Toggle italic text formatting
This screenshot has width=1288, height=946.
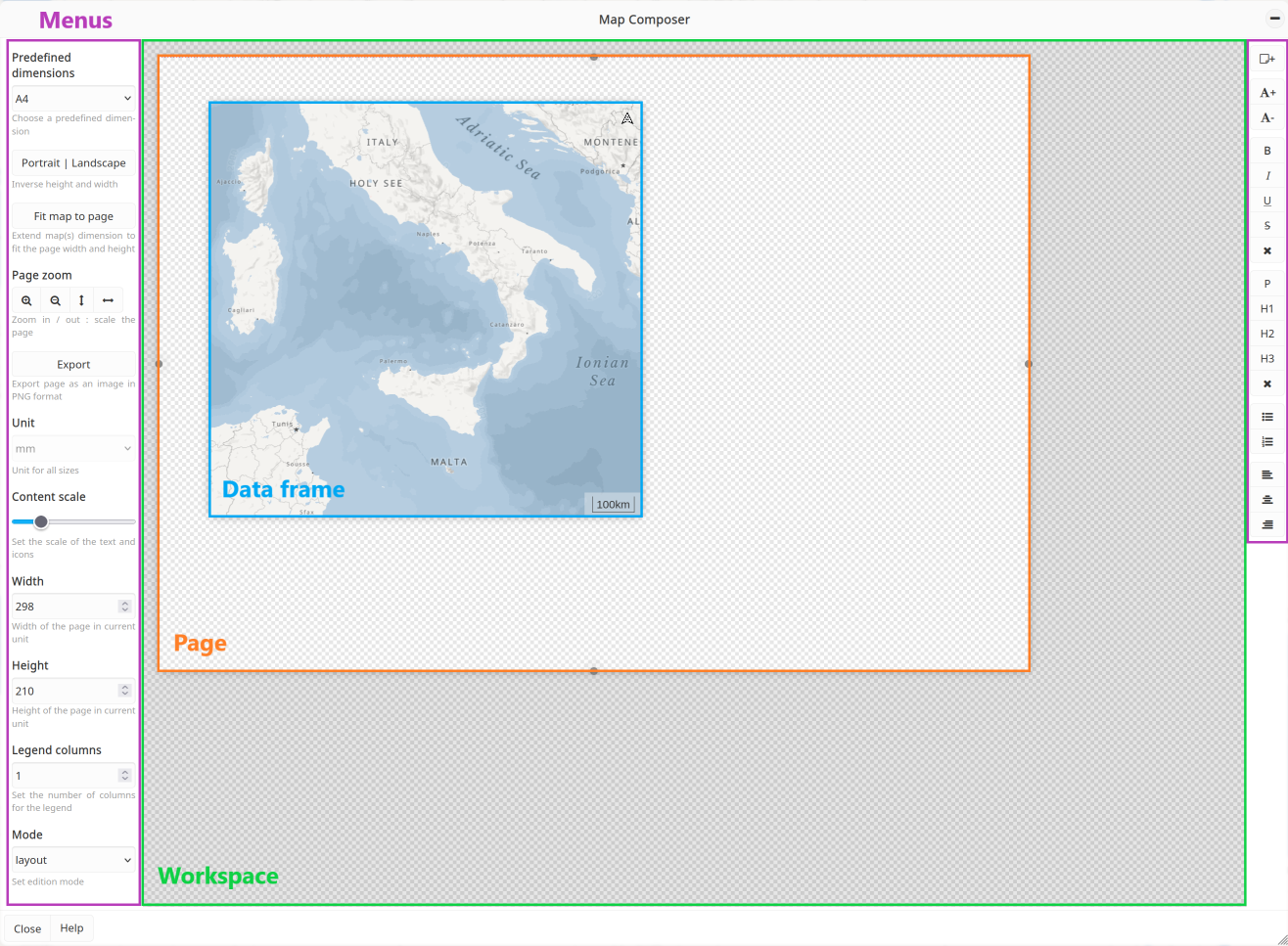click(1266, 175)
